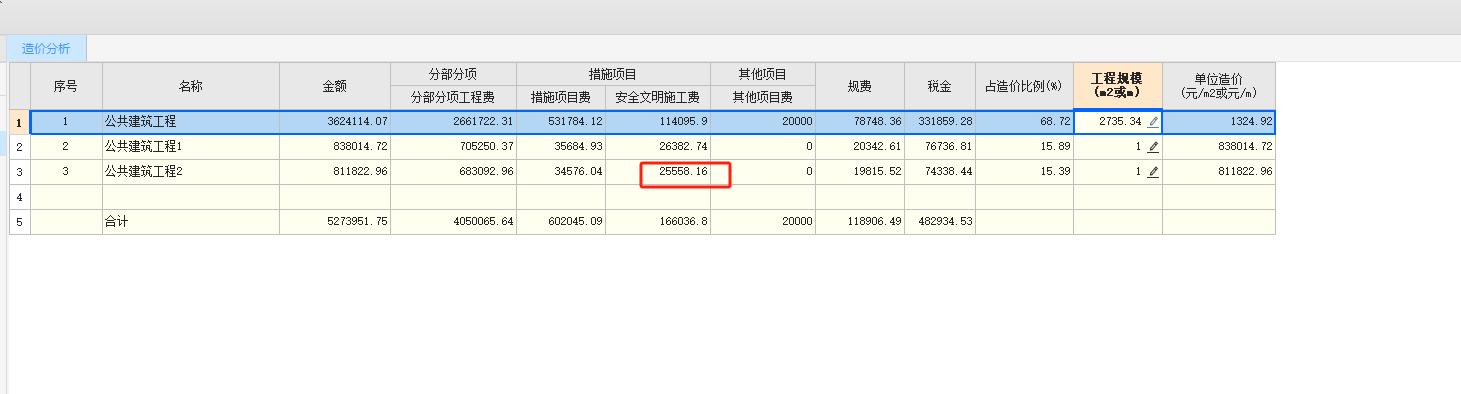Click cell 26382.74

[658, 147]
